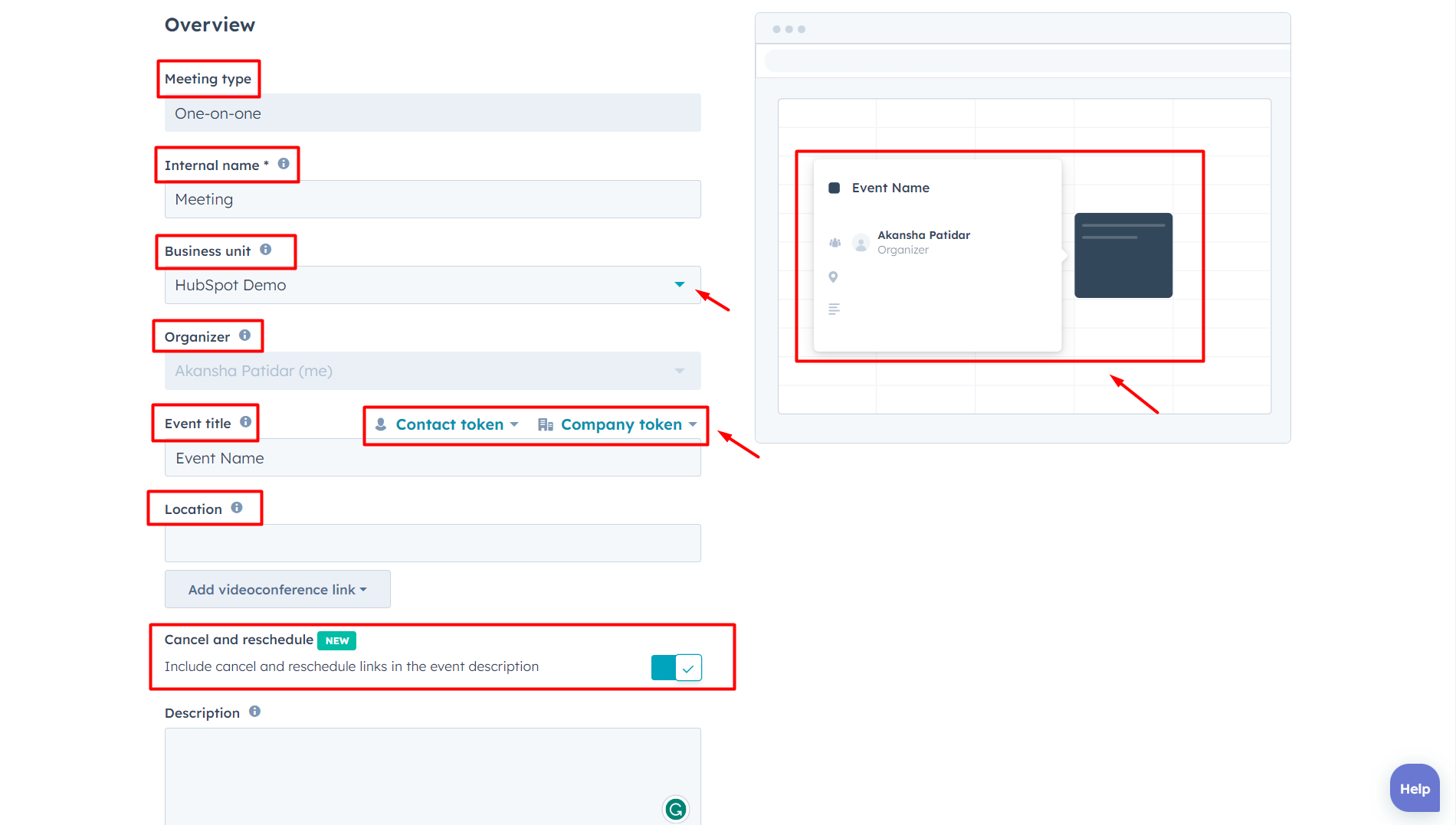This screenshot has height=825, width=1456.
Task: Click the Internal name info icon
Action: click(x=284, y=164)
